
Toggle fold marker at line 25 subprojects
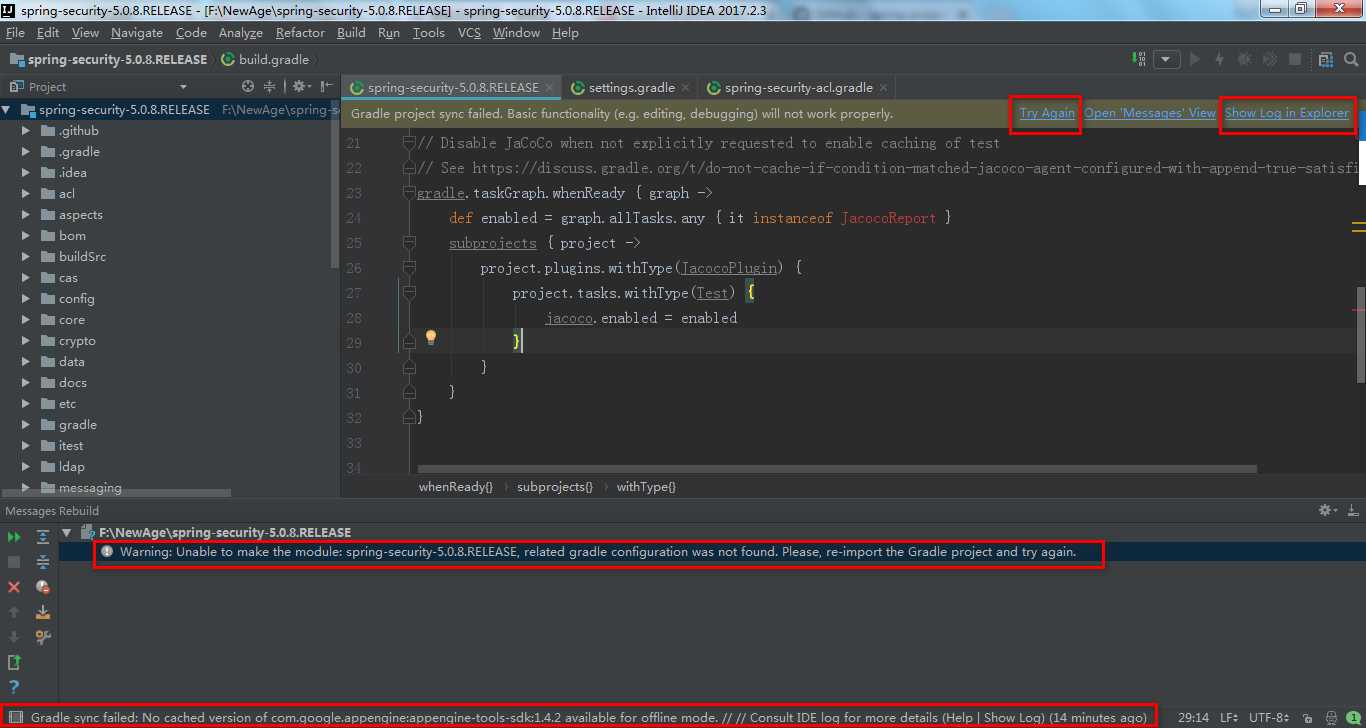pos(409,243)
